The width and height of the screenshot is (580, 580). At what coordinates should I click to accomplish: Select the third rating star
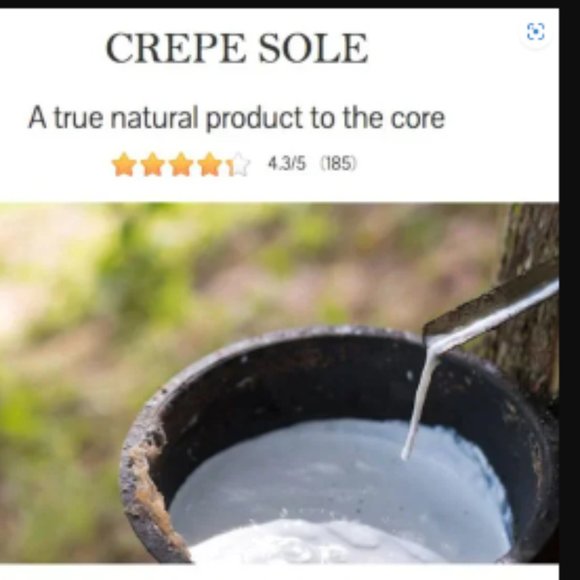[181, 164]
